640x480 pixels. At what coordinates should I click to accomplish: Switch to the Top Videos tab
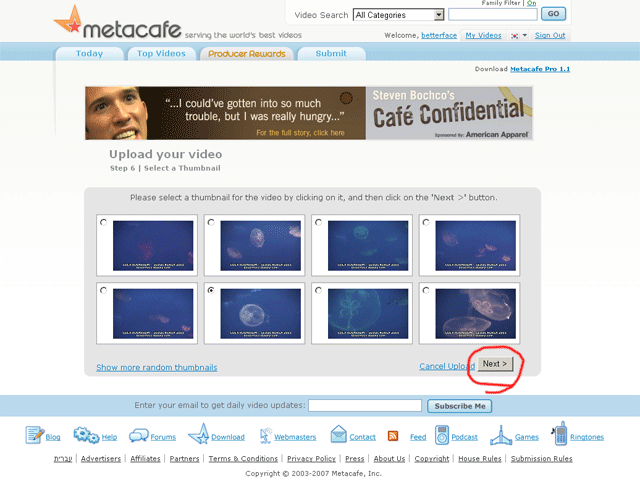(x=161, y=53)
